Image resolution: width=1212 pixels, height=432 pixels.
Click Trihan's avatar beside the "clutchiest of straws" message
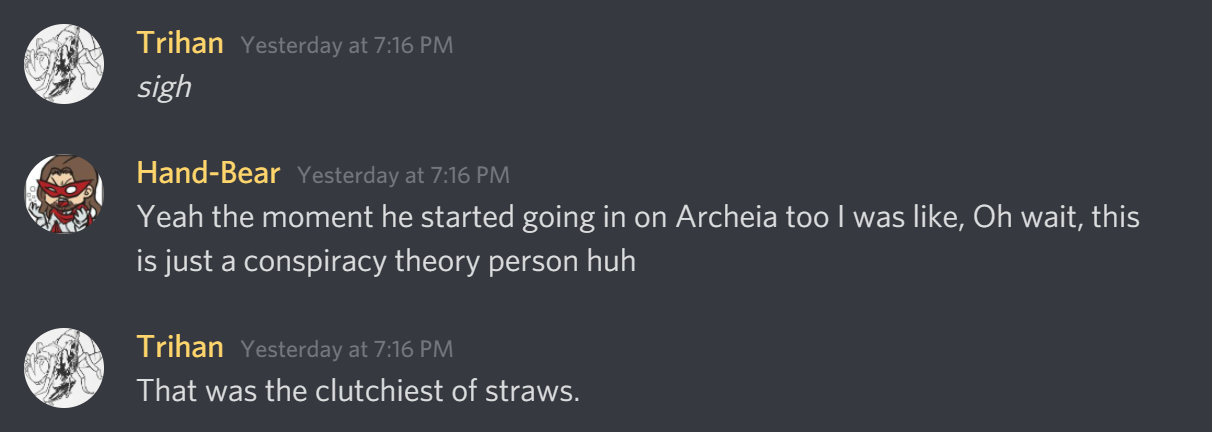[x=64, y=367]
